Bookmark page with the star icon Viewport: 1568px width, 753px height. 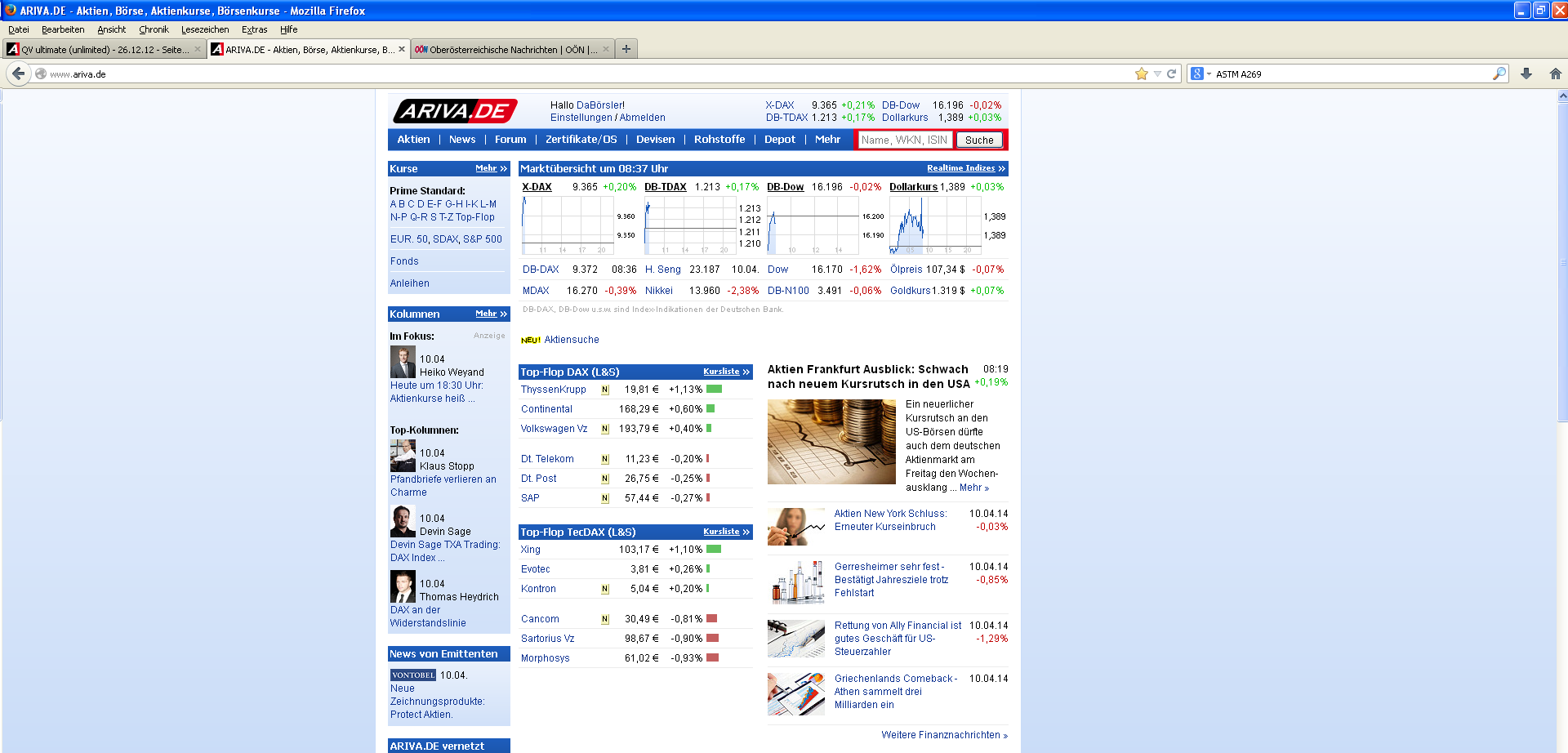point(1141,74)
